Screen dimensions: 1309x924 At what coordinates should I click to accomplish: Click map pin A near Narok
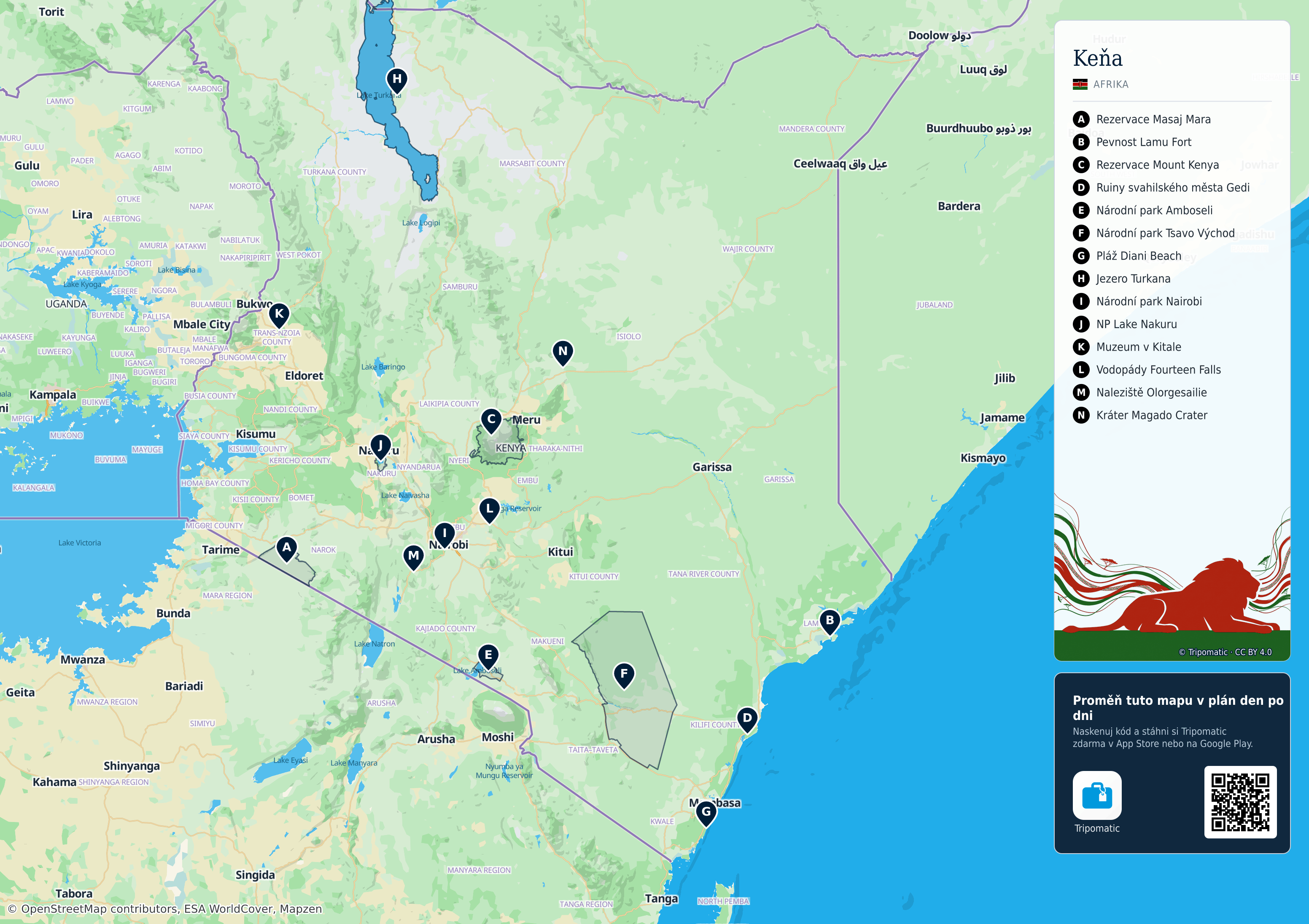[x=287, y=548]
